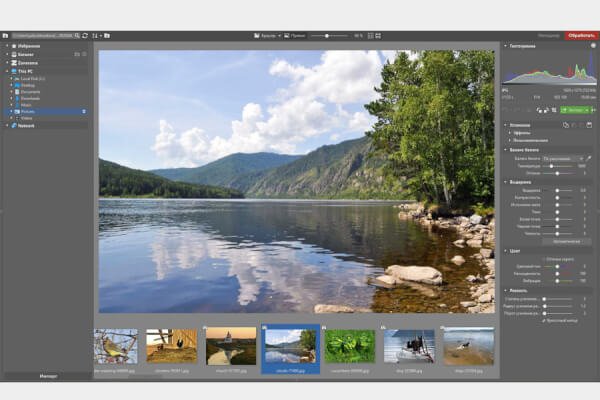Viewport: 600px width, 400px height.
Task: Click the fullscreen icon in top toolbar
Action: pos(378,36)
